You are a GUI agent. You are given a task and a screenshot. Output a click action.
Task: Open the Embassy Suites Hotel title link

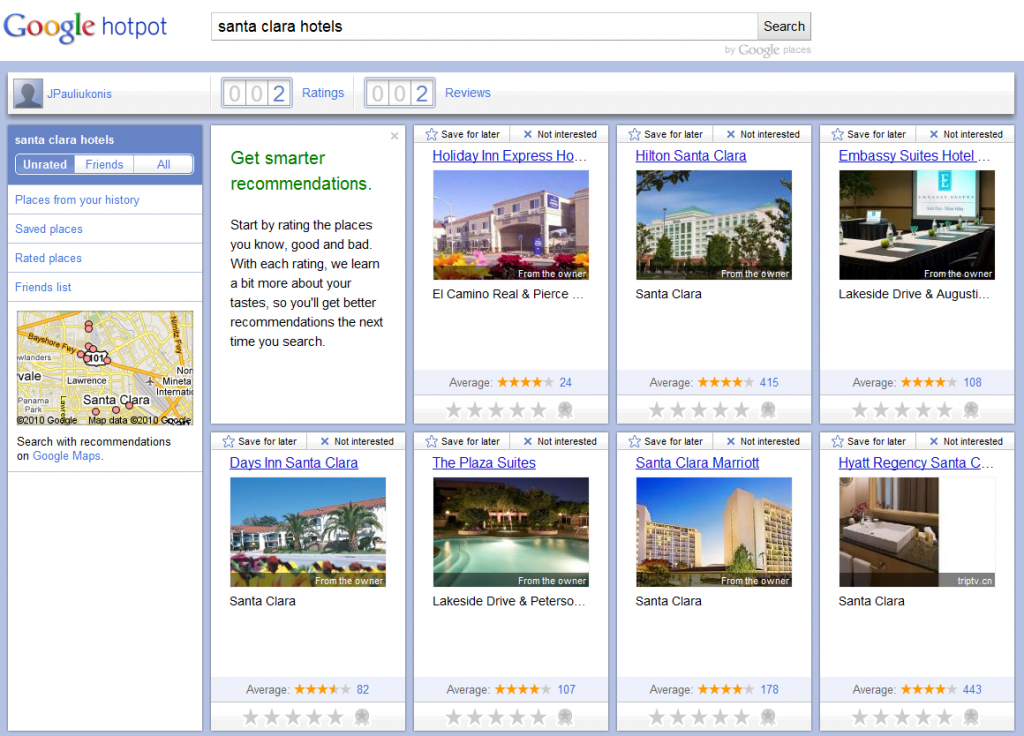point(914,155)
